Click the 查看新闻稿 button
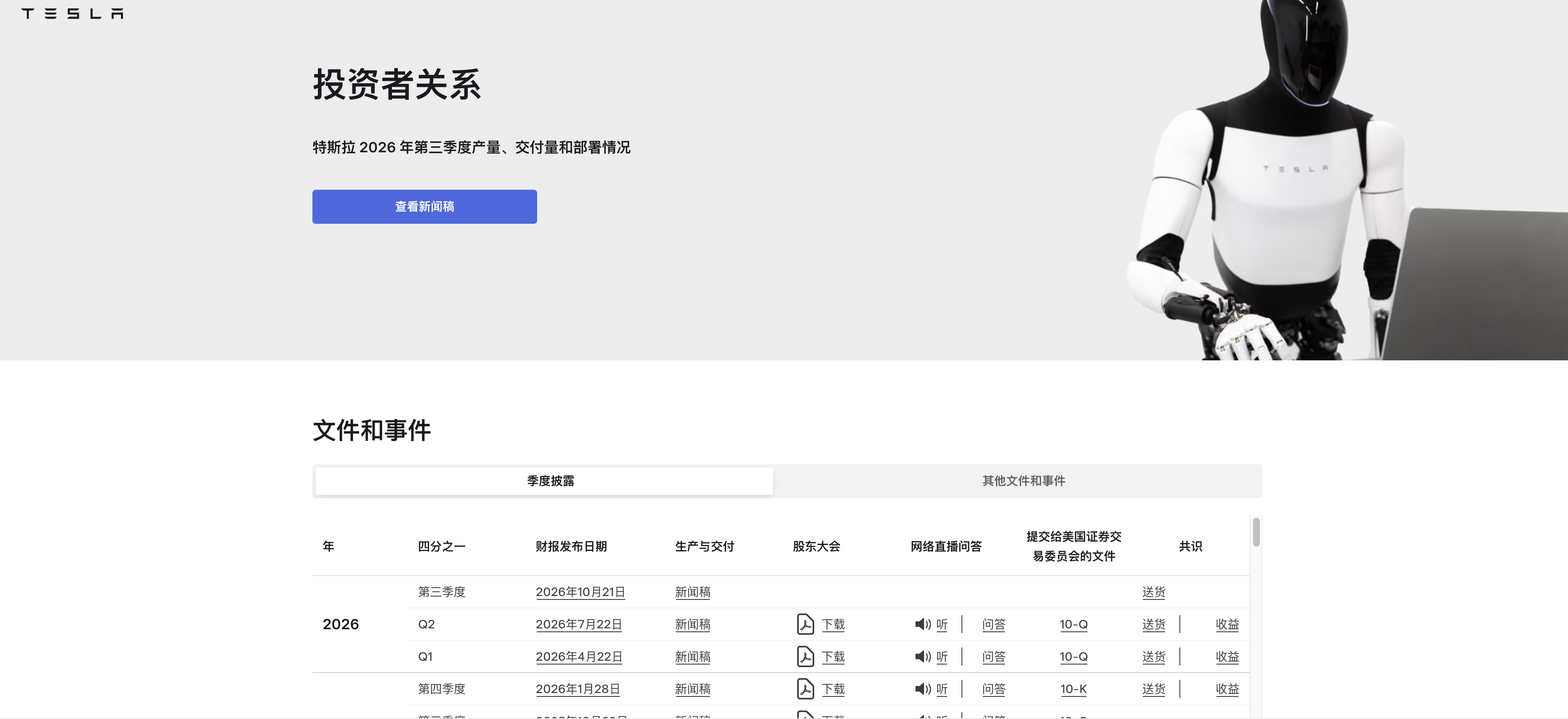 424,207
